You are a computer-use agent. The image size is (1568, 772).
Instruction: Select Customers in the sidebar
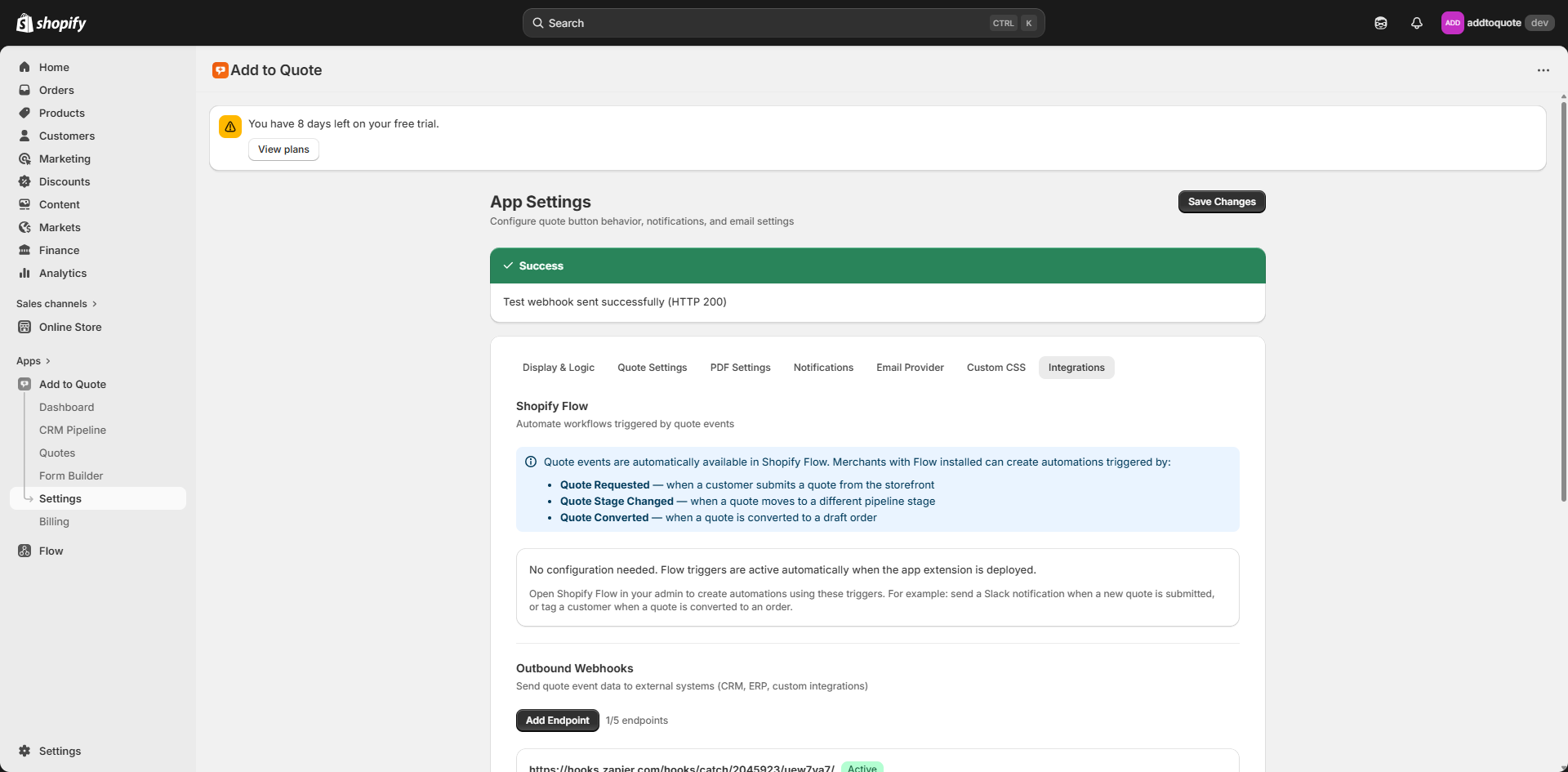pyautogui.click(x=67, y=136)
